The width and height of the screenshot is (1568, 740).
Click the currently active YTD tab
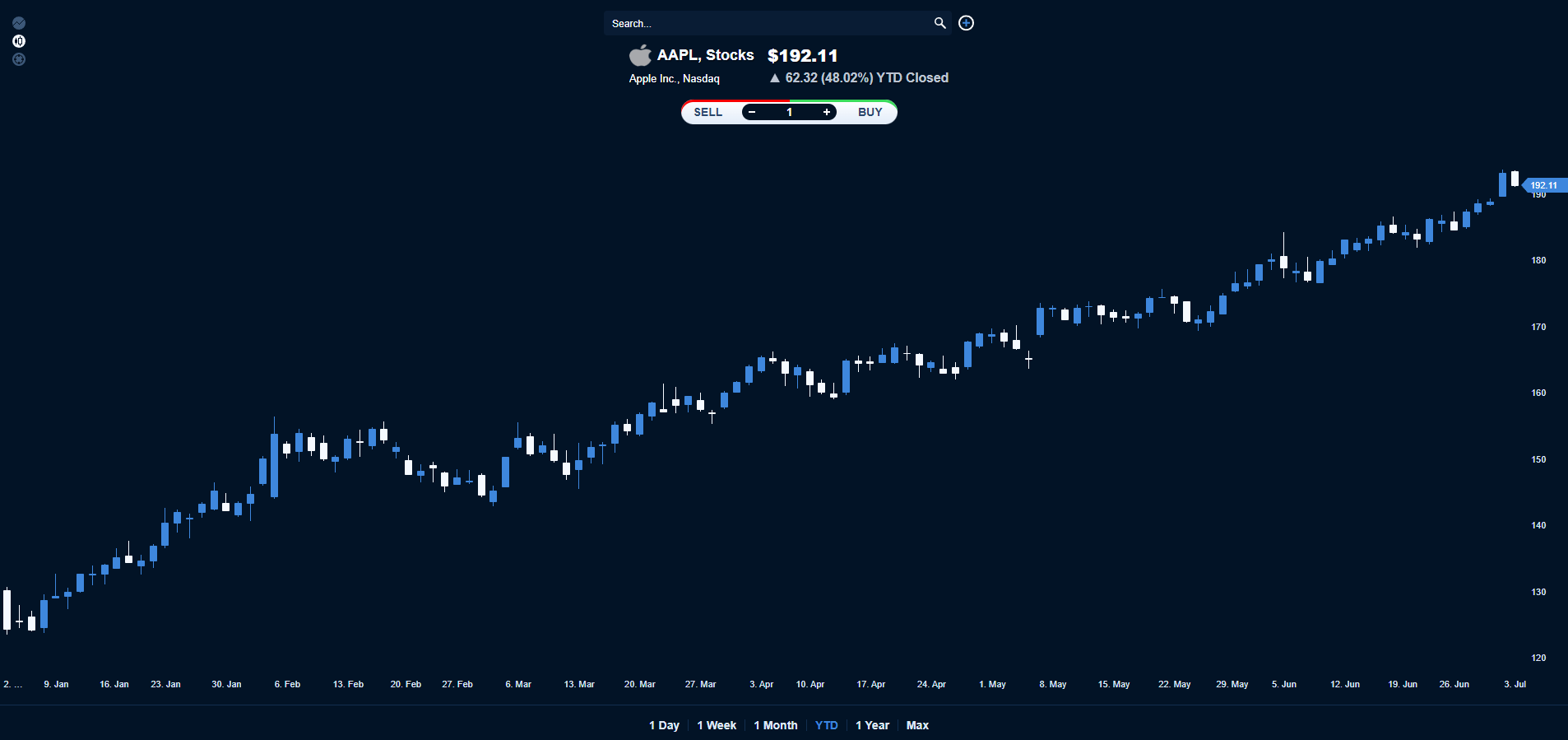click(x=826, y=725)
